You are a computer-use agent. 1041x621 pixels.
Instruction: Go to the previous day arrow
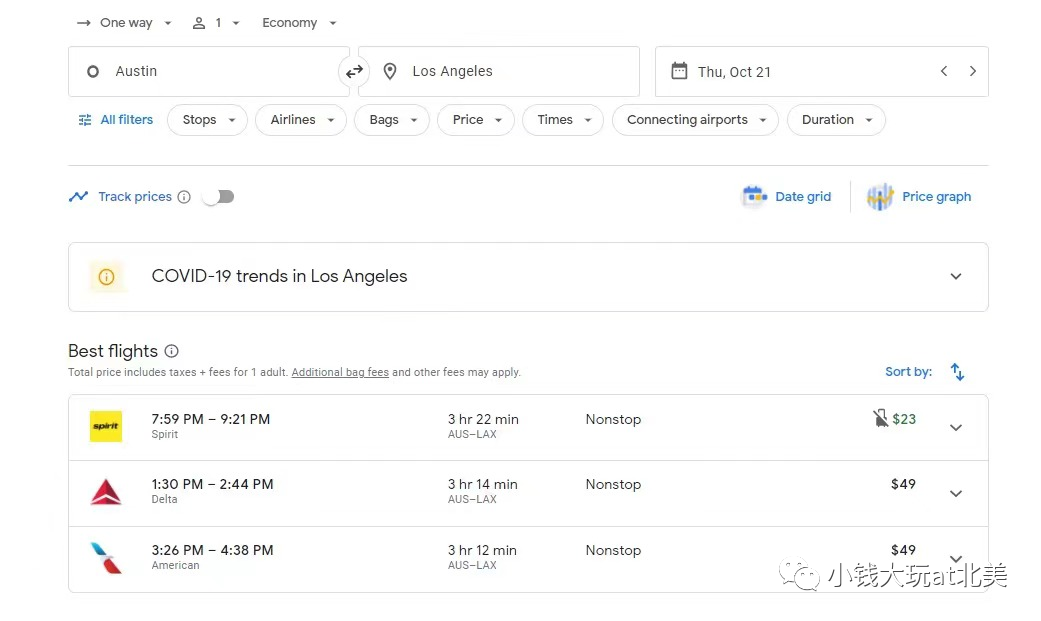coord(943,72)
